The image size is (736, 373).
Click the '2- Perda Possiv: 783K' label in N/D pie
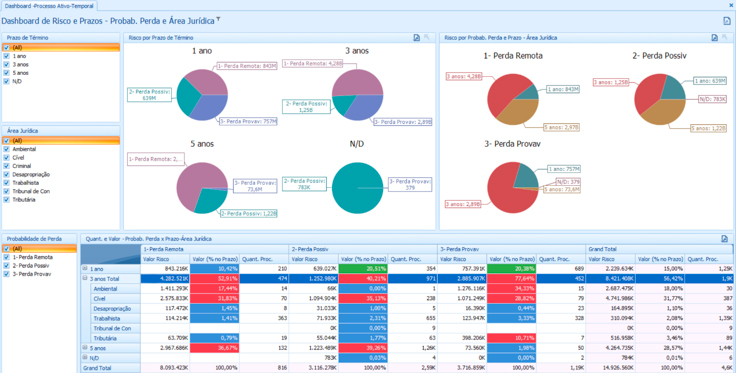pos(304,184)
